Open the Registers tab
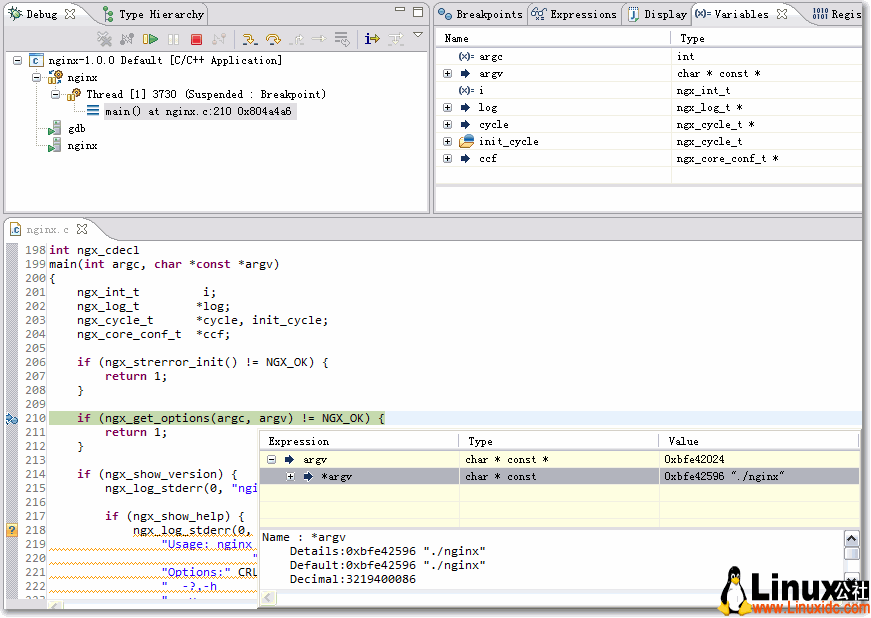The height and width of the screenshot is (618, 871). click(x=837, y=14)
